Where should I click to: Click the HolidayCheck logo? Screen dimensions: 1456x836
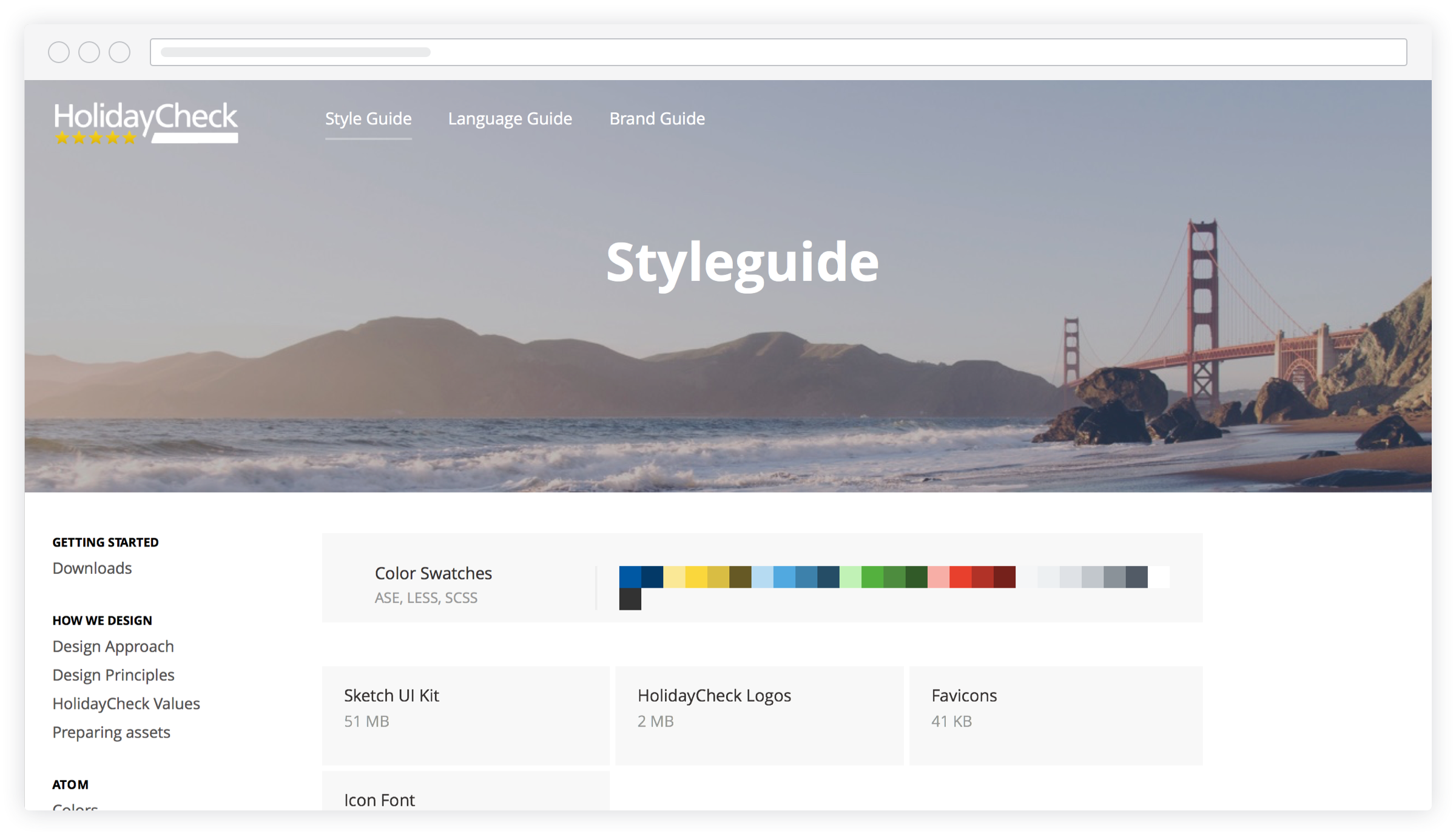click(x=146, y=123)
